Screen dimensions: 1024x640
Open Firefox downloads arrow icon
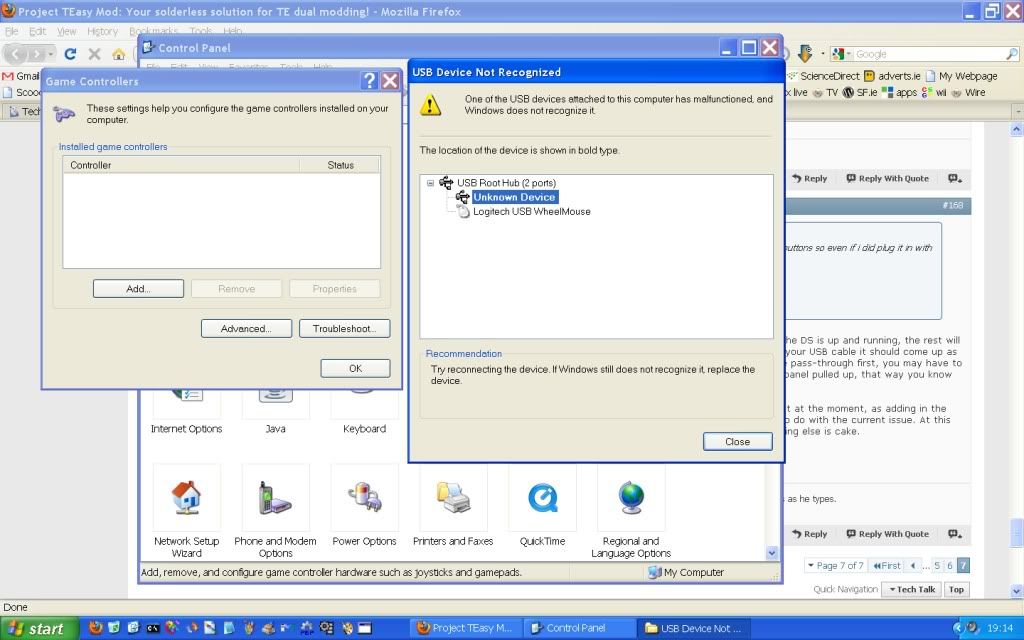click(x=805, y=54)
